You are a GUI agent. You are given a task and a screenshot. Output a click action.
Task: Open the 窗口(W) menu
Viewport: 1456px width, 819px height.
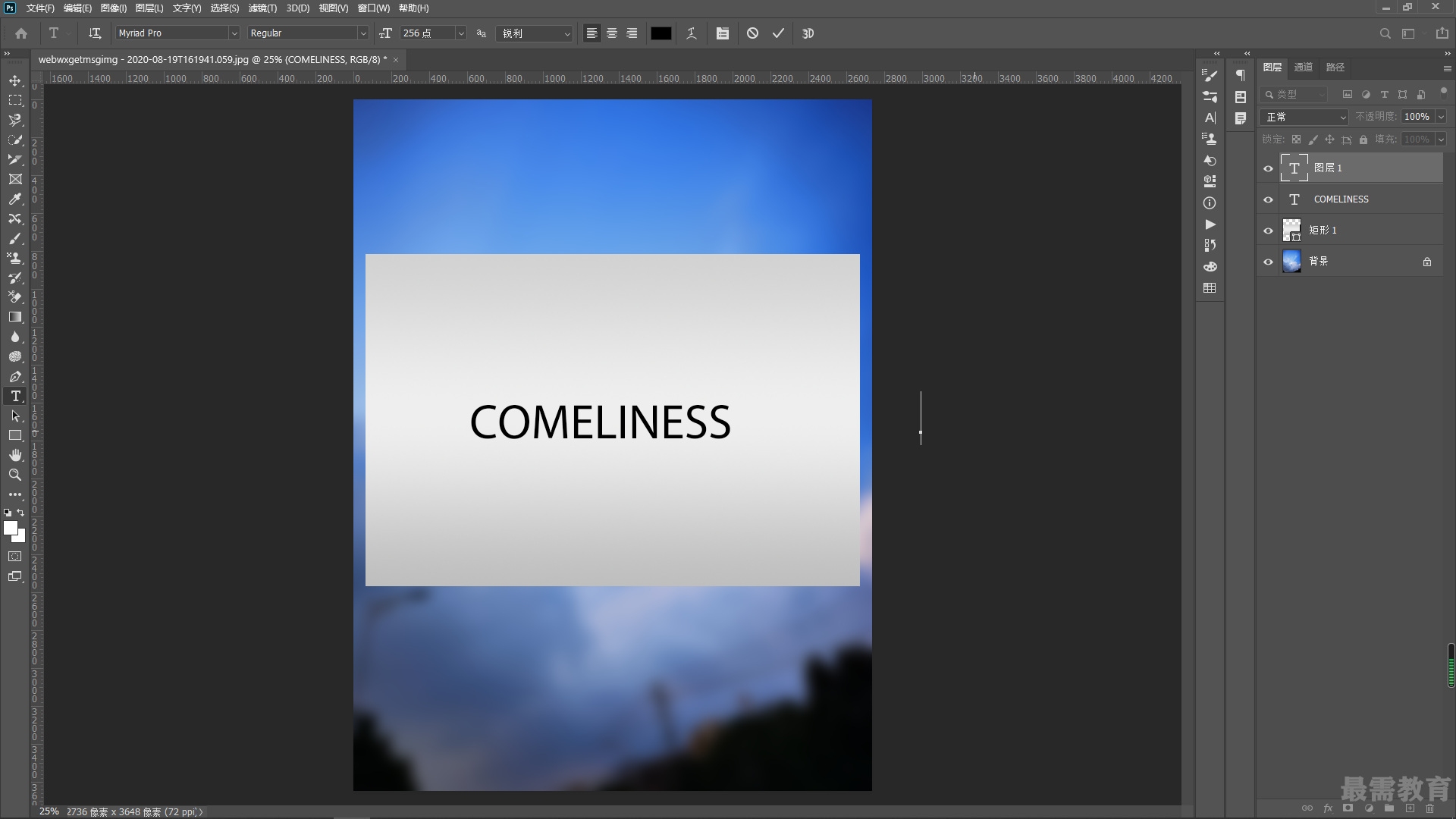coord(374,8)
